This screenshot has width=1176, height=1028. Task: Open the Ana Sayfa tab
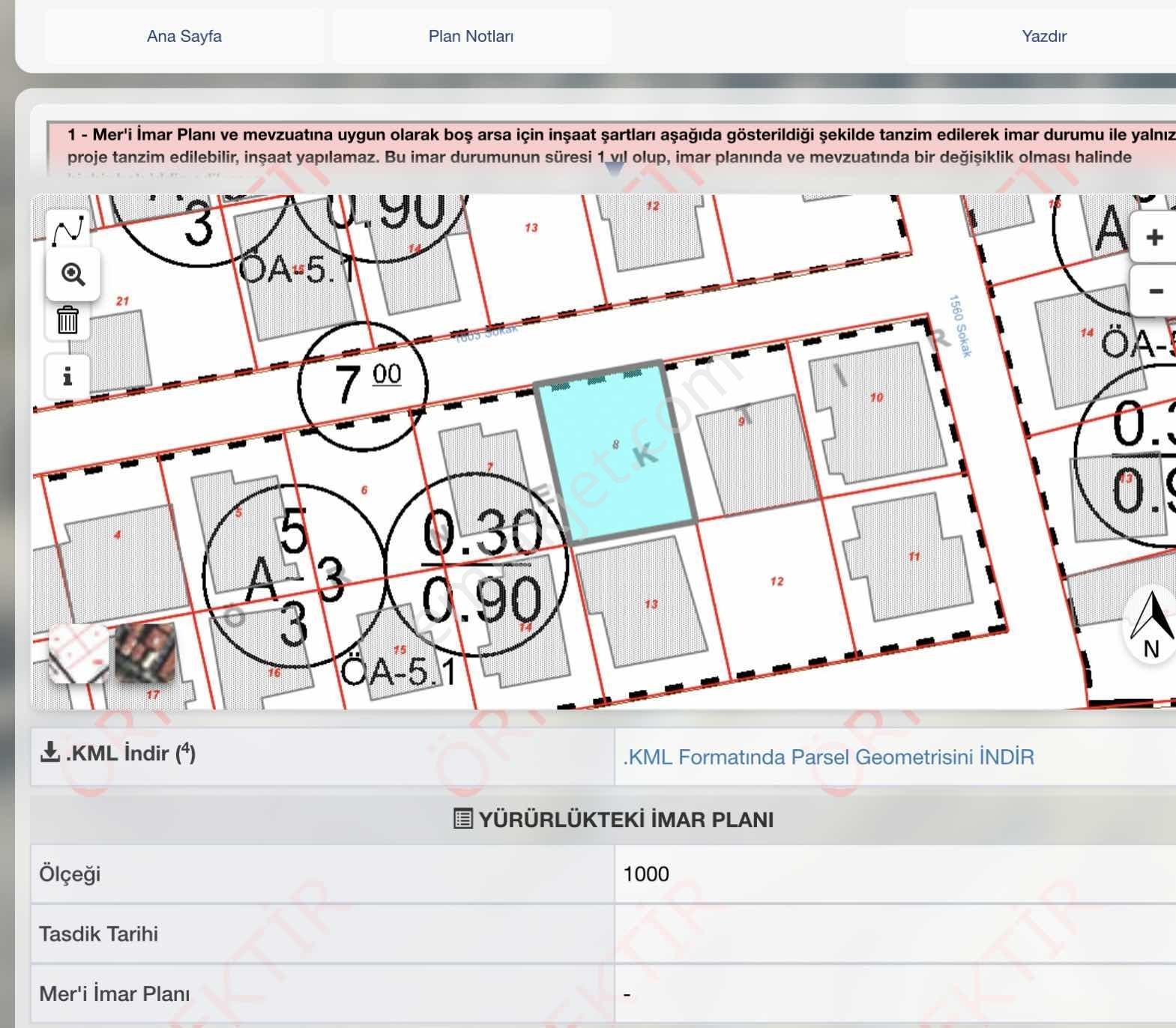[x=184, y=36]
